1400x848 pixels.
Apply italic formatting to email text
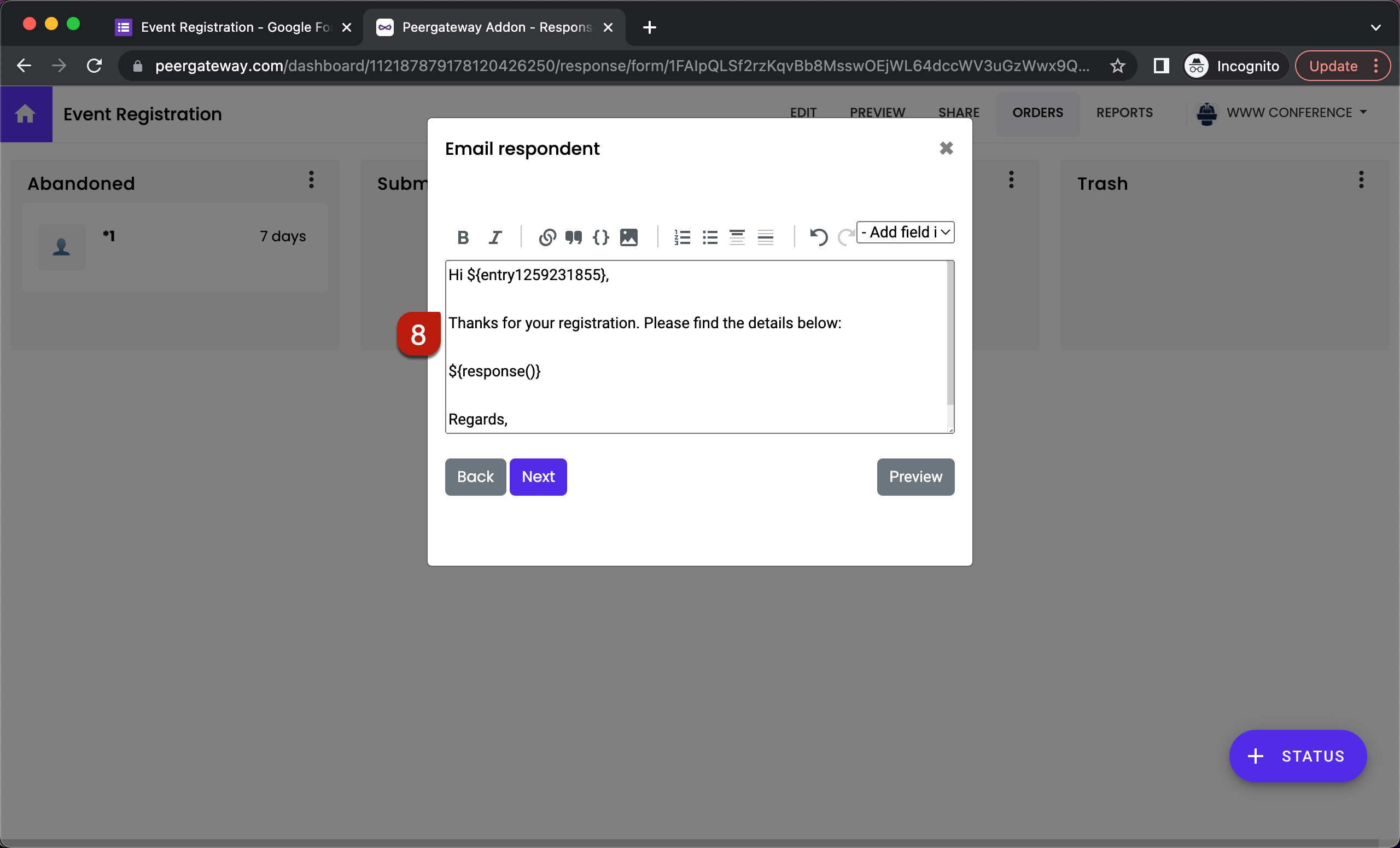tap(495, 237)
